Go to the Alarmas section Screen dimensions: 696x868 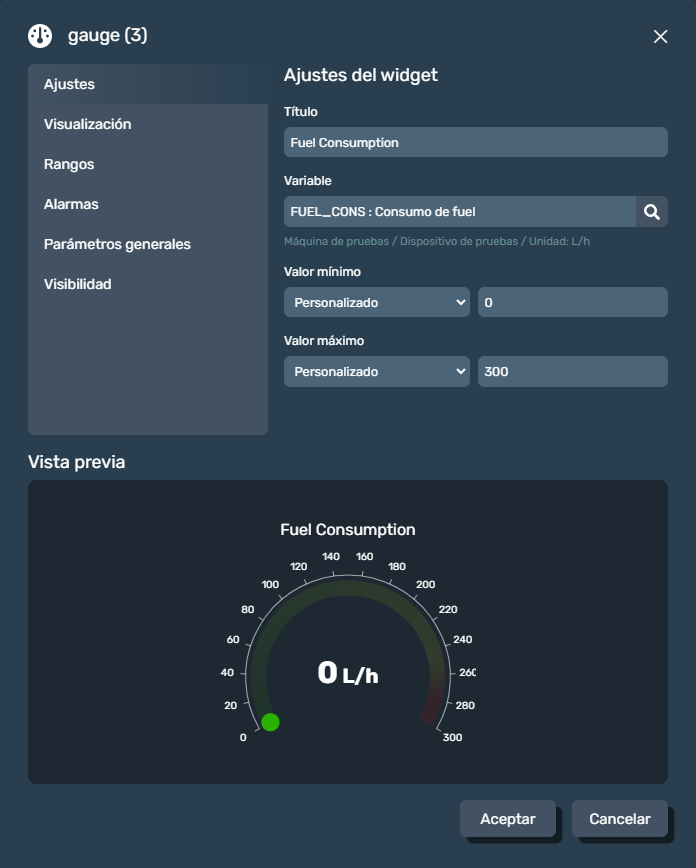click(x=71, y=204)
